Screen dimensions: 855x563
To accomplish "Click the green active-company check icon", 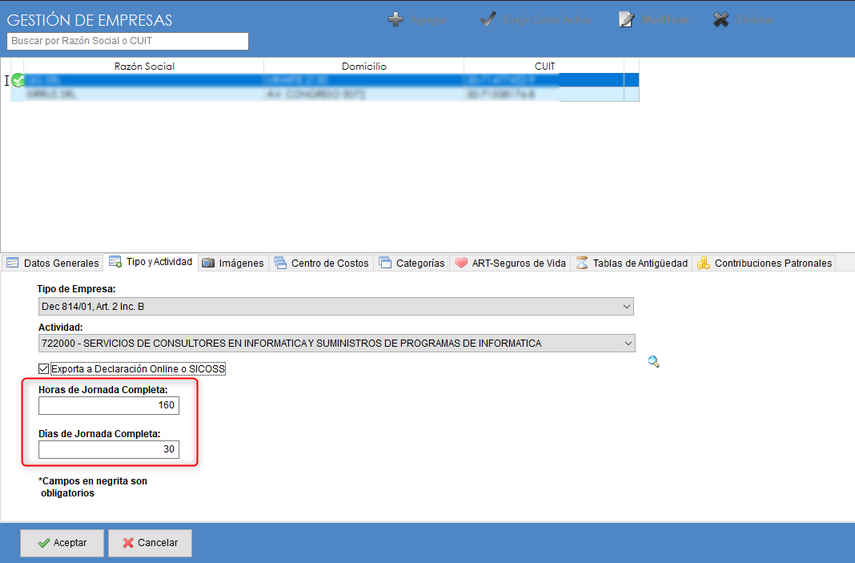I will pos(18,80).
